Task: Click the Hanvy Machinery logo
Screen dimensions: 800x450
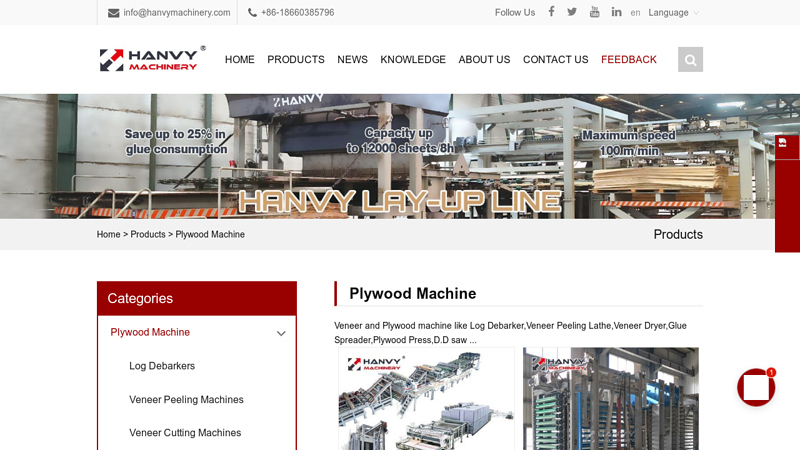Action: point(153,59)
